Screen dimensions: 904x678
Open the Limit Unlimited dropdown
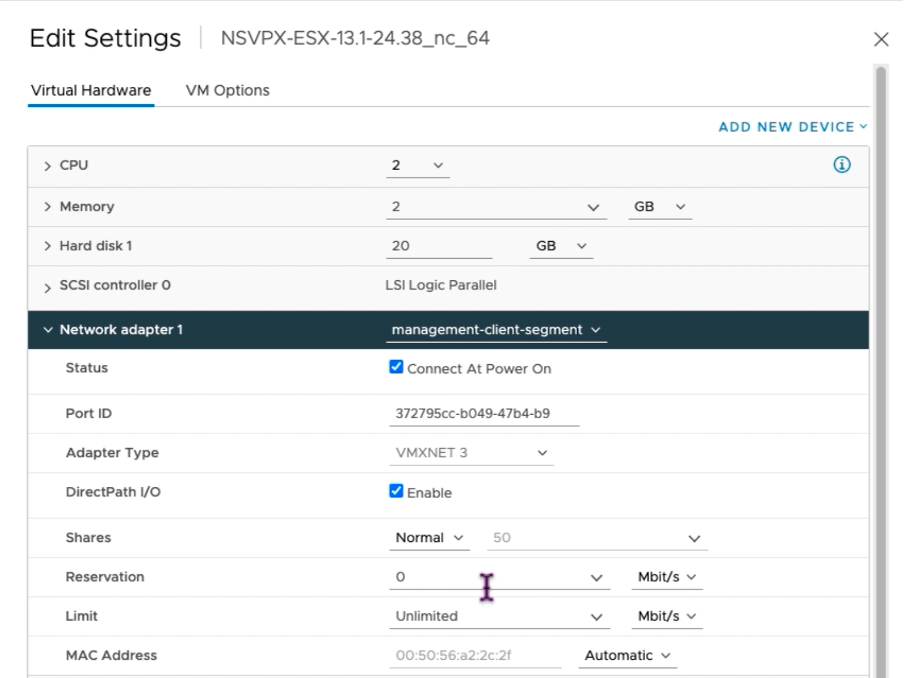click(499, 616)
